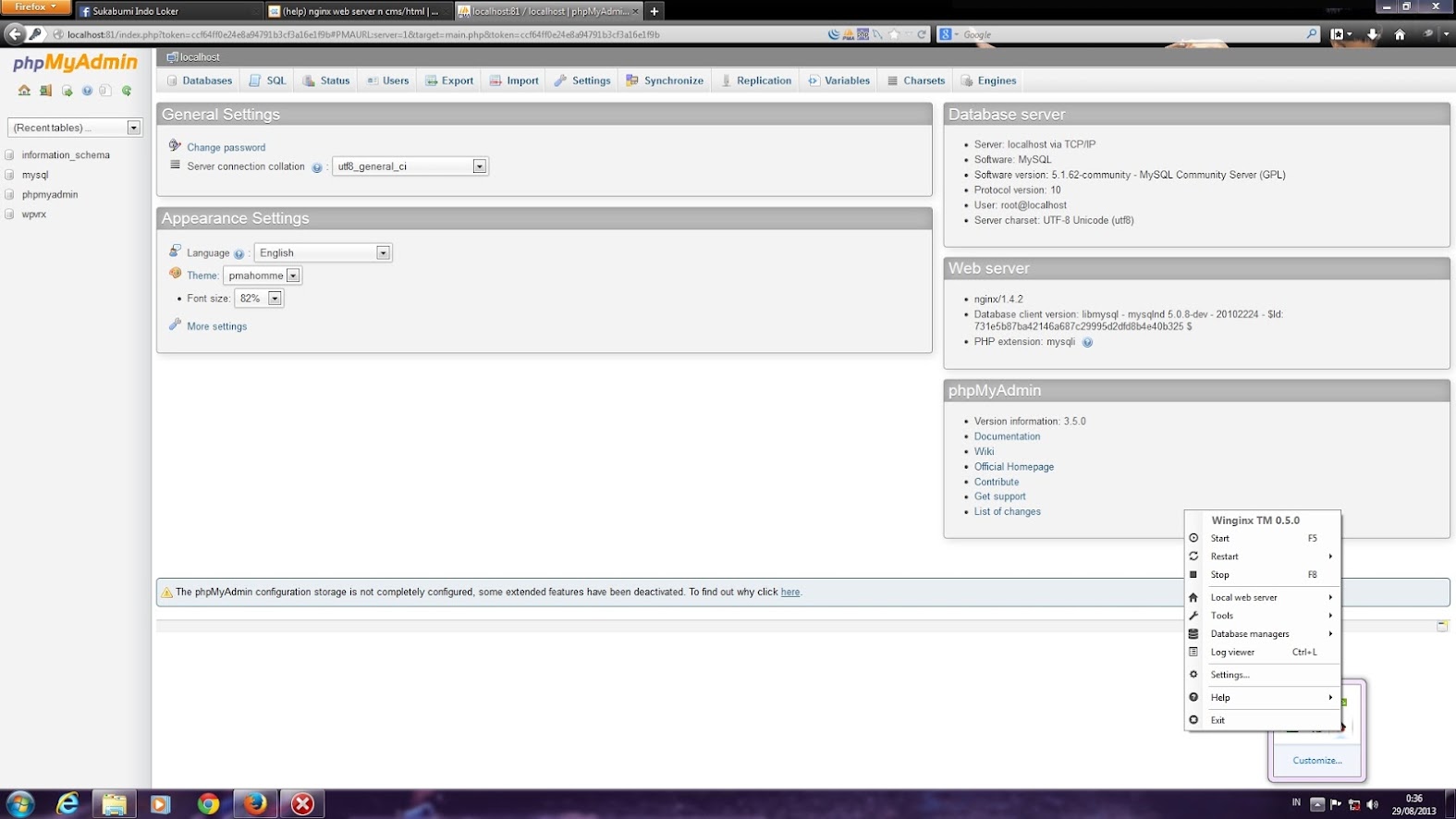The width and height of the screenshot is (1456, 819).
Task: Click the help icon next to Language
Action: (x=239, y=254)
